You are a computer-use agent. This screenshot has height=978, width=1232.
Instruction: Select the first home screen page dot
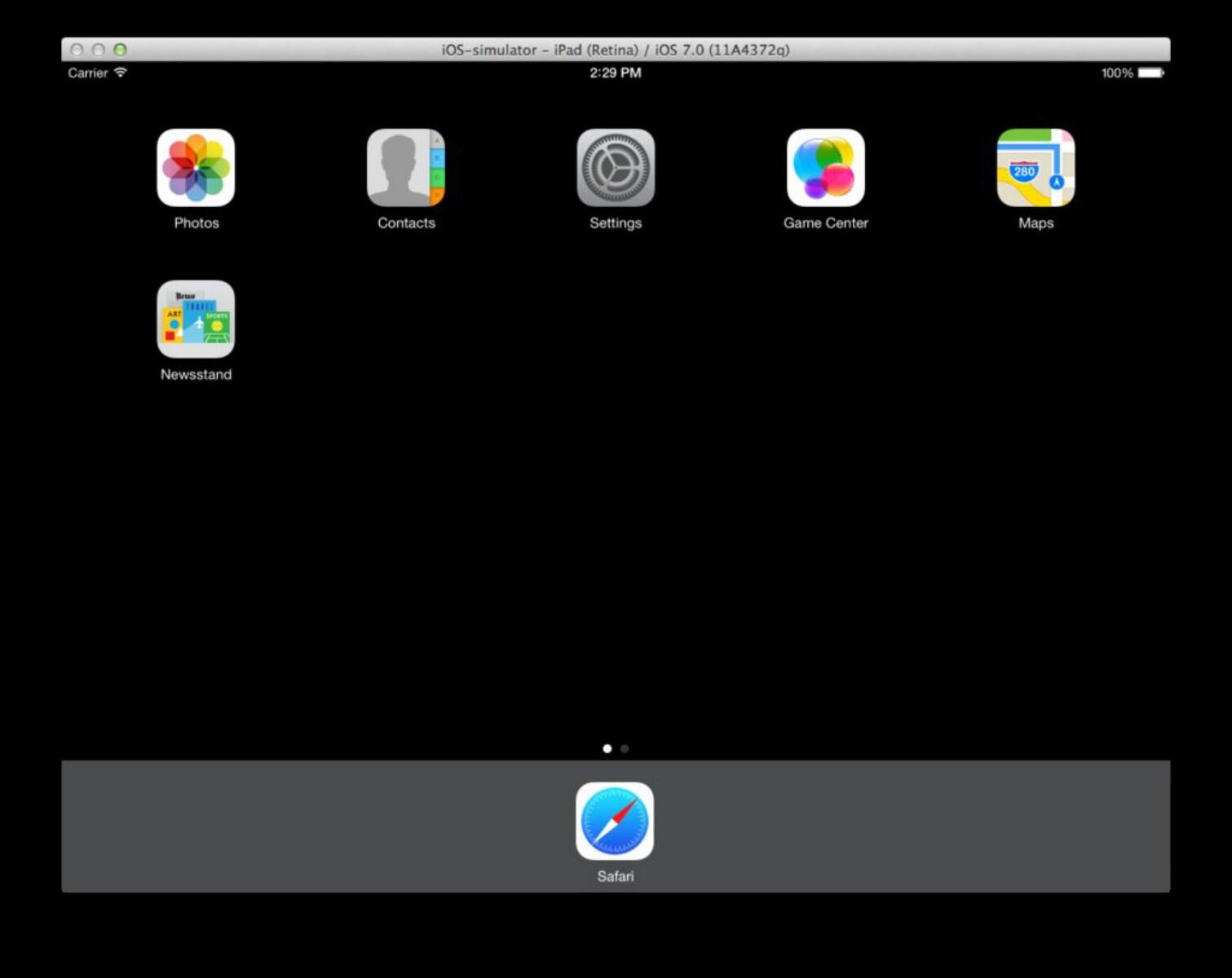[x=607, y=748]
